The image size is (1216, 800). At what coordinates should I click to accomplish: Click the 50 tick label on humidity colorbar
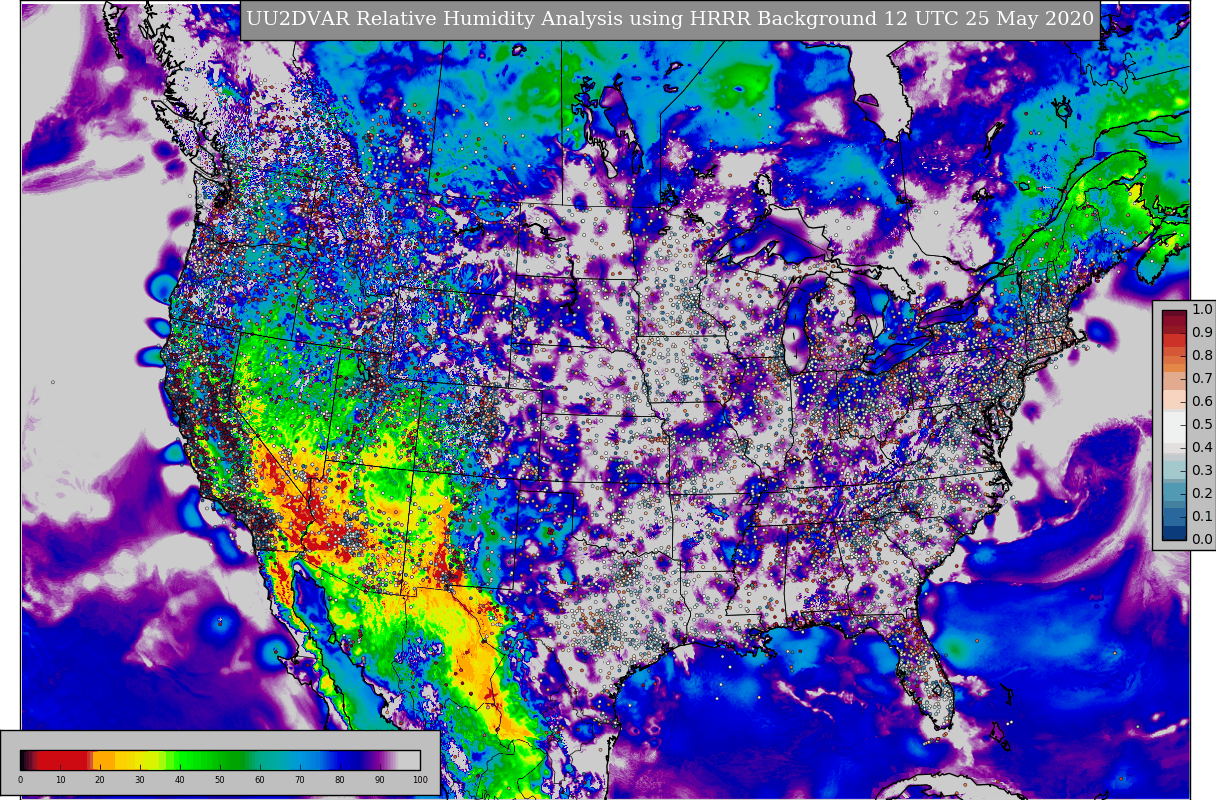point(220,780)
